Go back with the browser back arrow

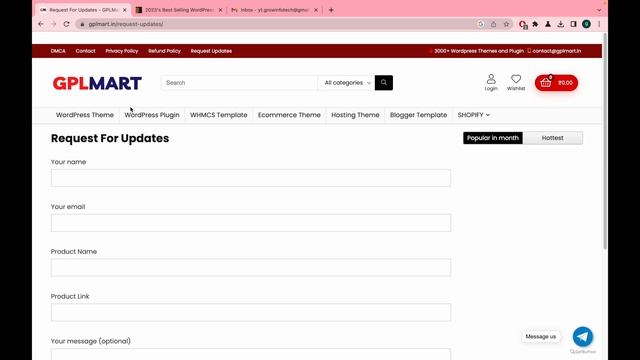click(41, 24)
